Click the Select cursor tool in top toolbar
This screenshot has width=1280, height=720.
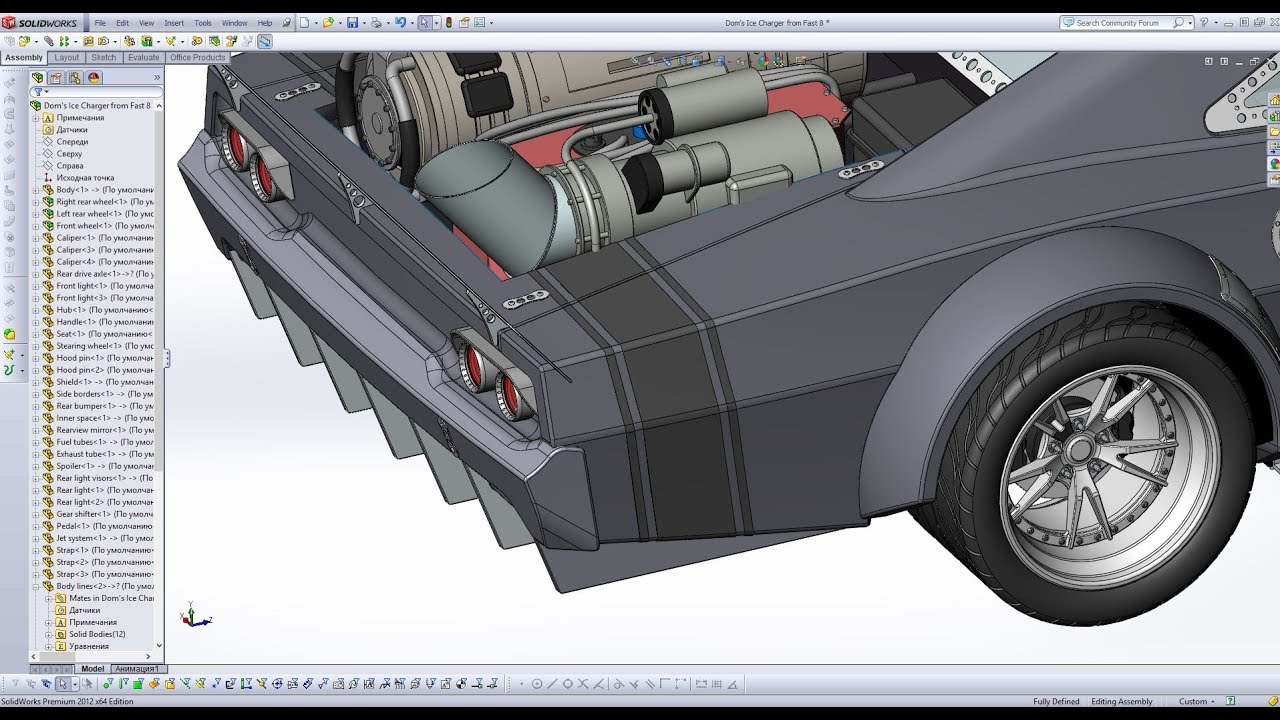[x=425, y=22]
